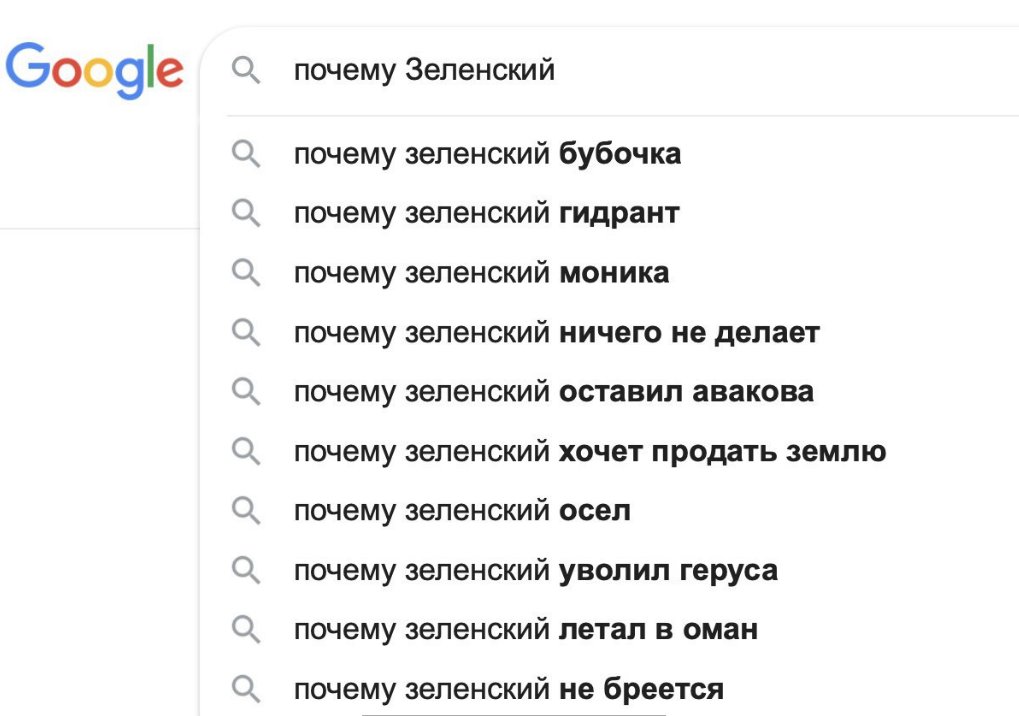Click the Google logo

click(x=95, y=71)
